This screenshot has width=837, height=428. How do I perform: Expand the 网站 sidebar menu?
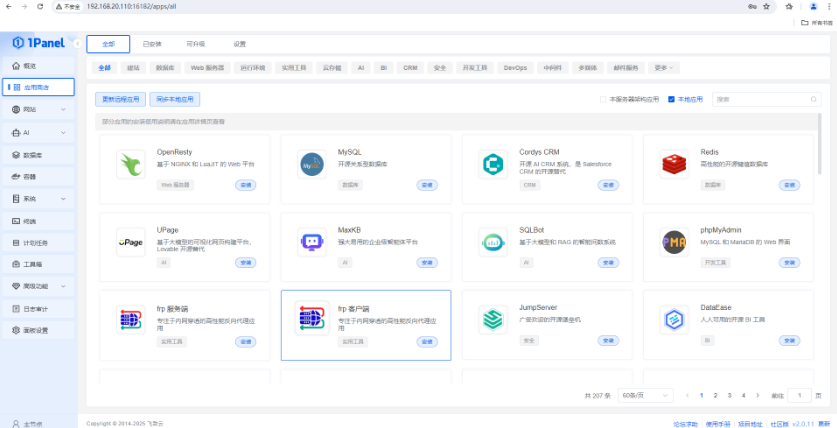[x=64, y=109]
